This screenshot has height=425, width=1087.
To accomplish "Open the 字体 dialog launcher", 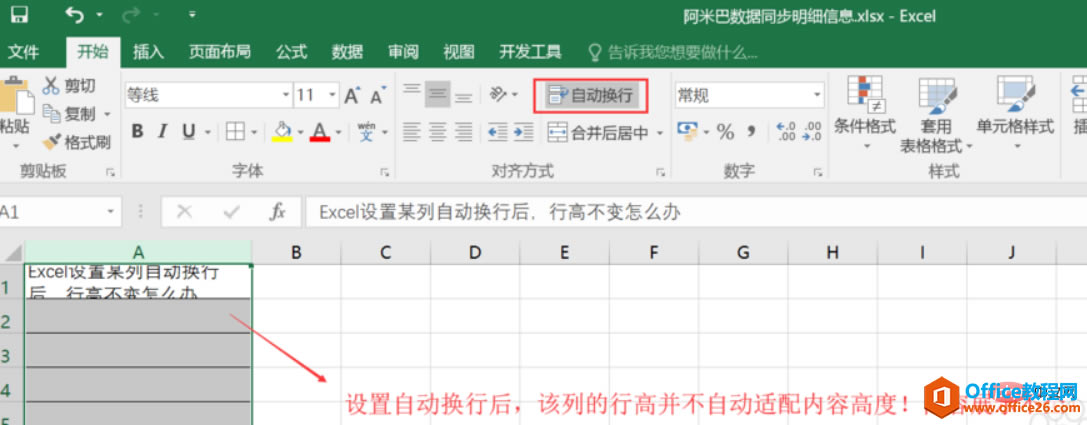I will (x=385, y=173).
